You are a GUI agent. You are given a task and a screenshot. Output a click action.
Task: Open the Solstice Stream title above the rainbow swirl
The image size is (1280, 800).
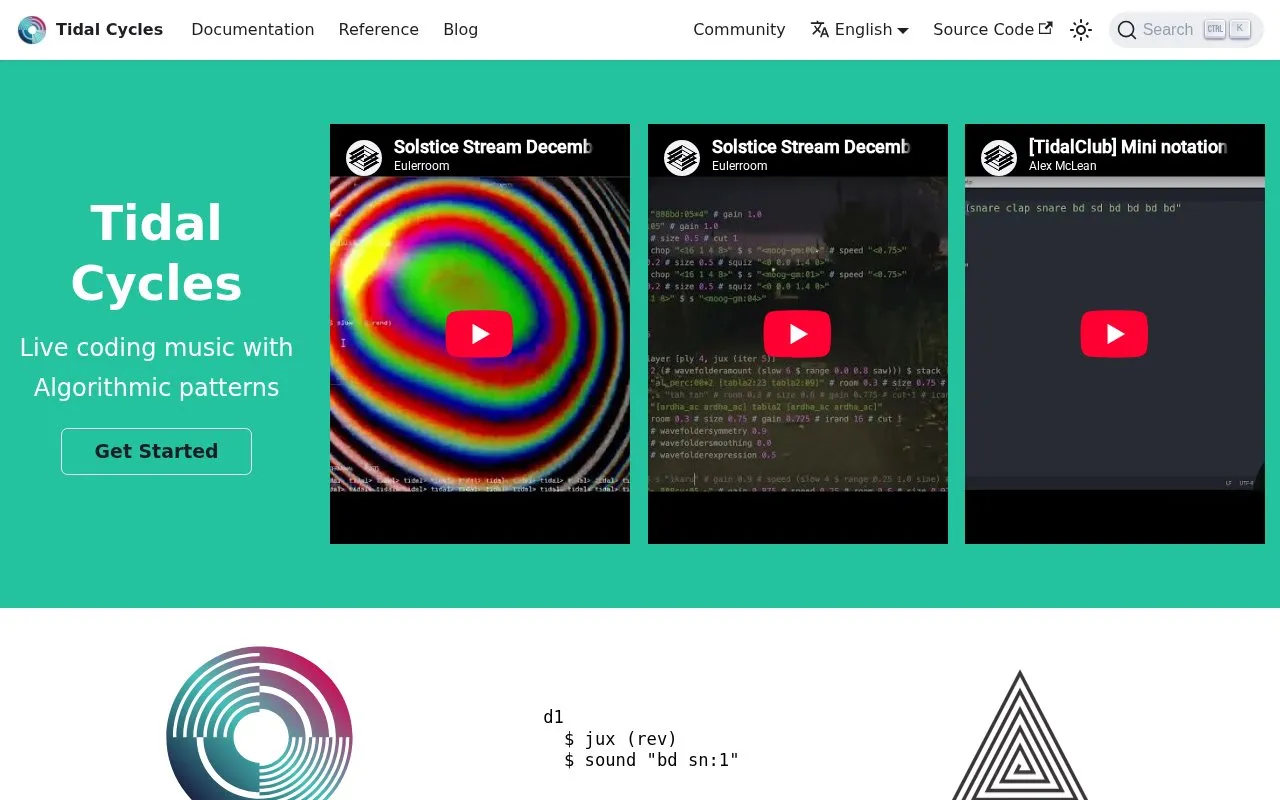coord(493,147)
